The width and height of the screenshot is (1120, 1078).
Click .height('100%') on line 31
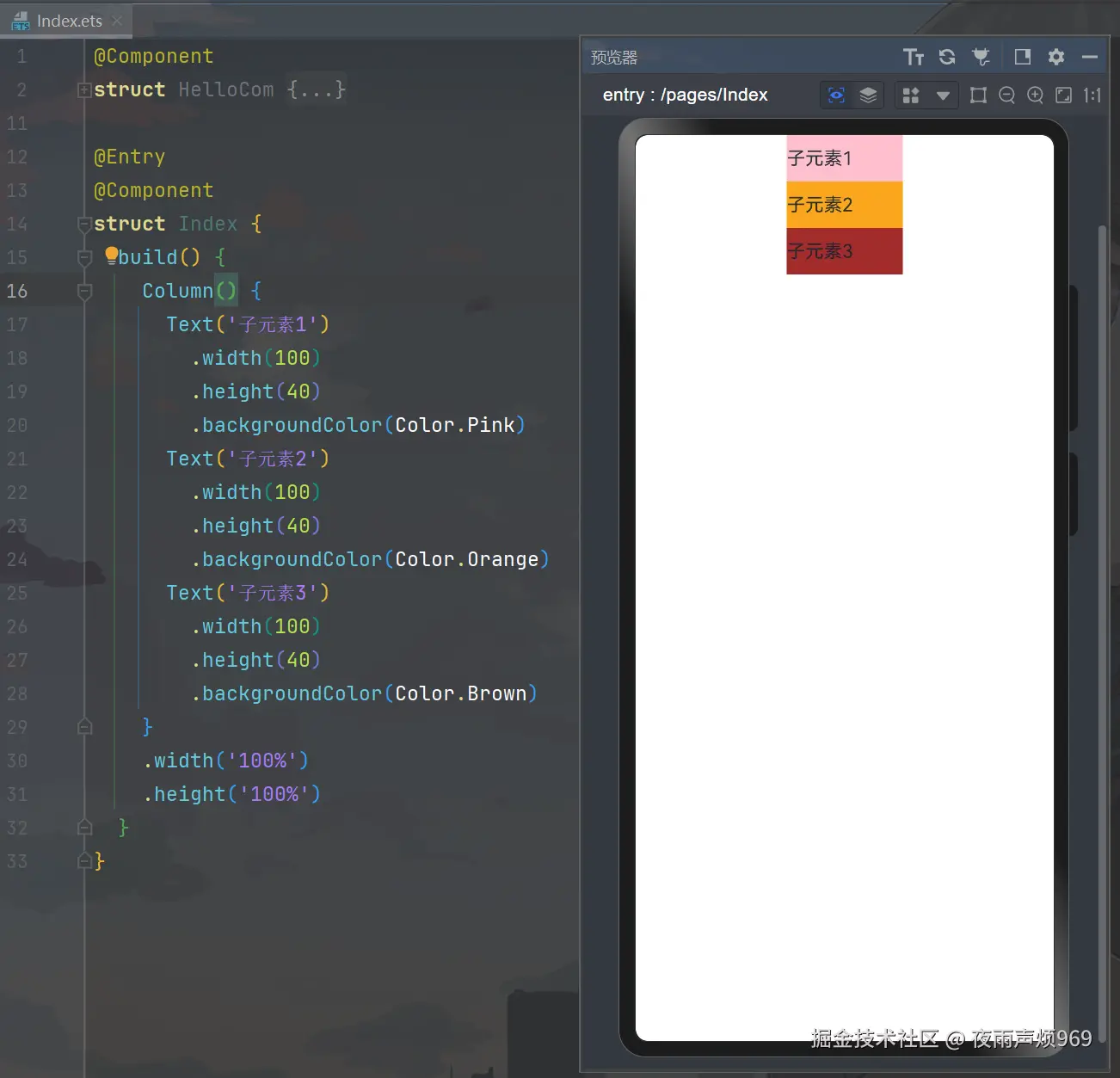point(231,794)
